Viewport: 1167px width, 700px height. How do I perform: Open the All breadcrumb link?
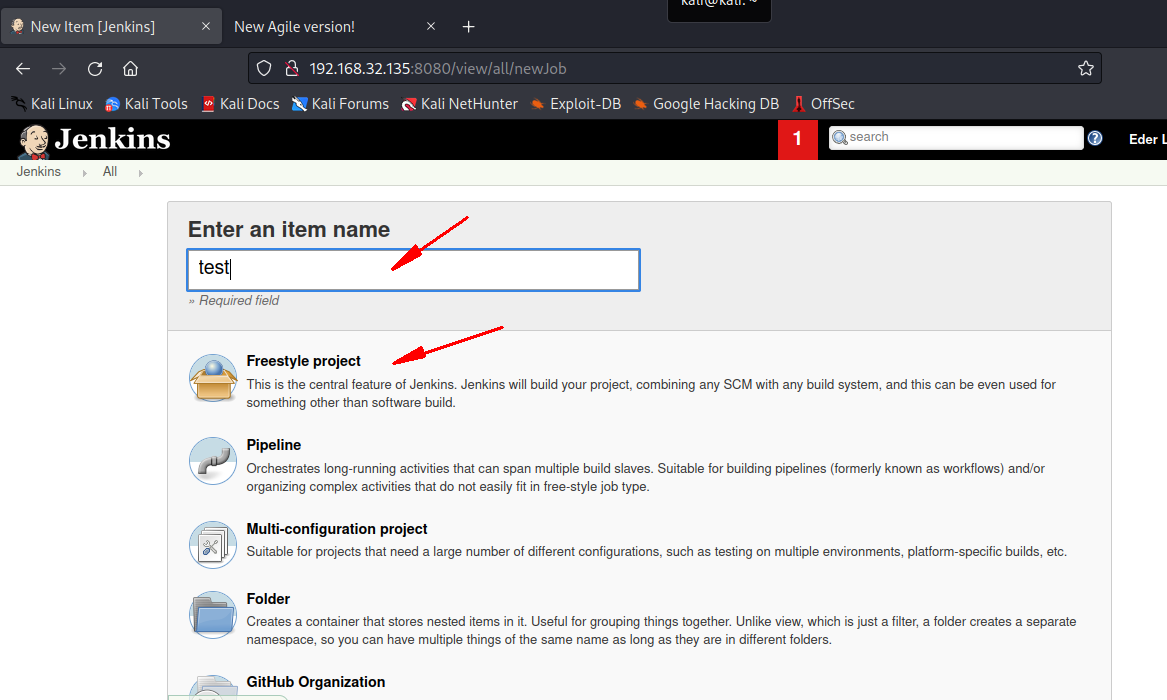point(110,172)
